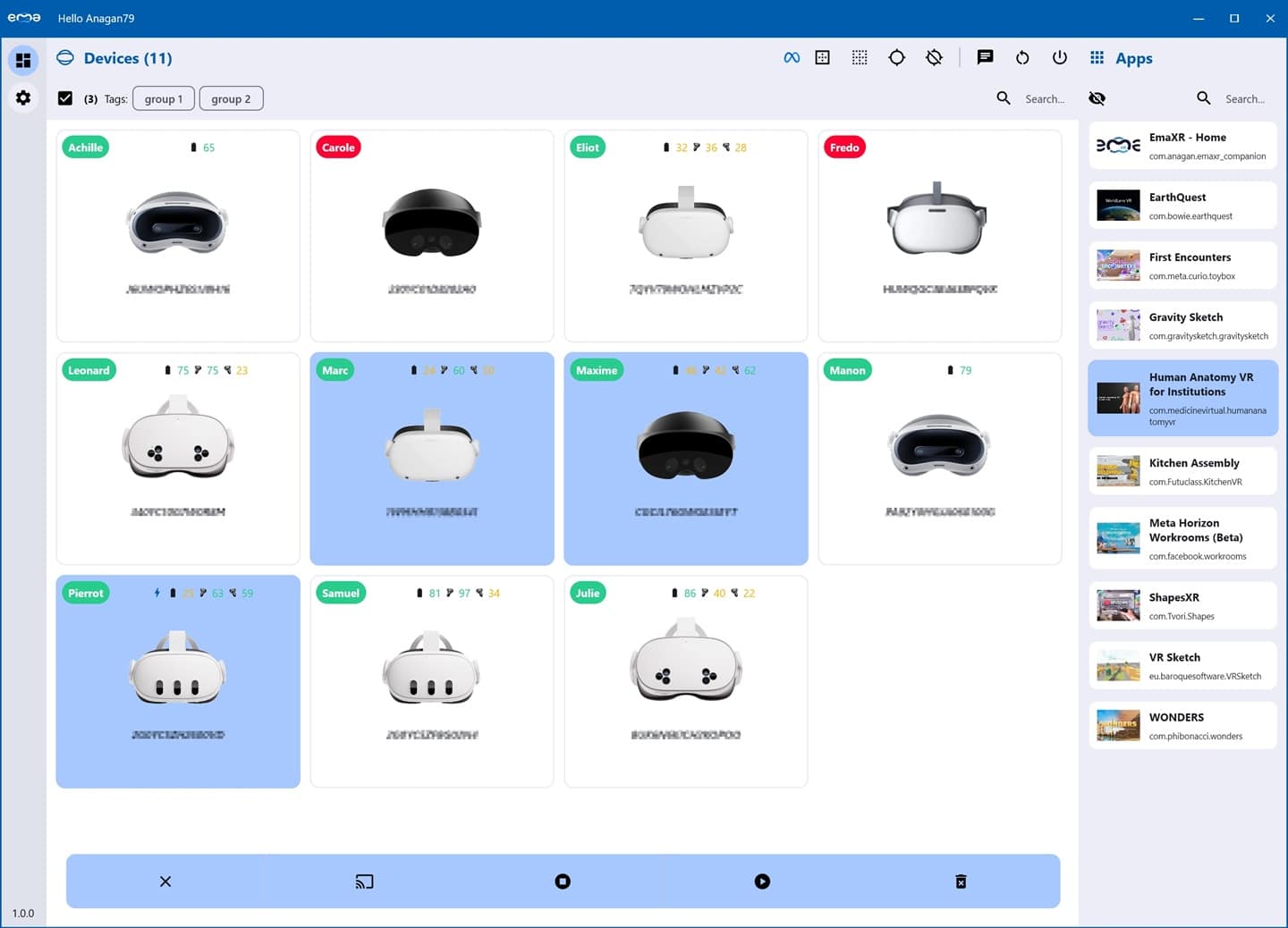This screenshot has width=1288, height=928.
Task: Click the delete trash icon in bottom bar
Action: tap(961, 882)
